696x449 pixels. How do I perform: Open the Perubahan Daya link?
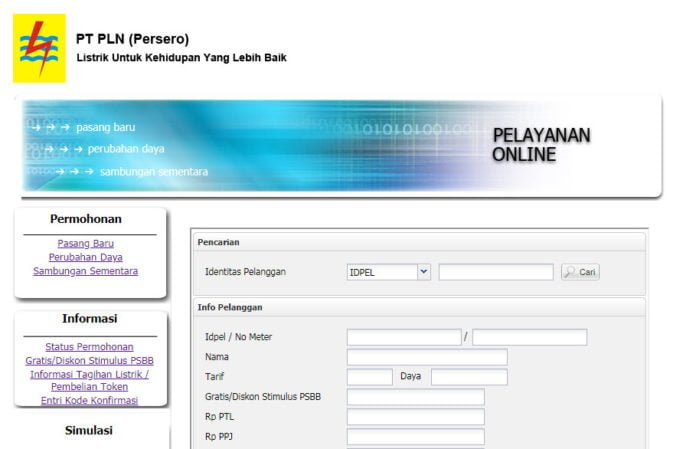click(85, 257)
